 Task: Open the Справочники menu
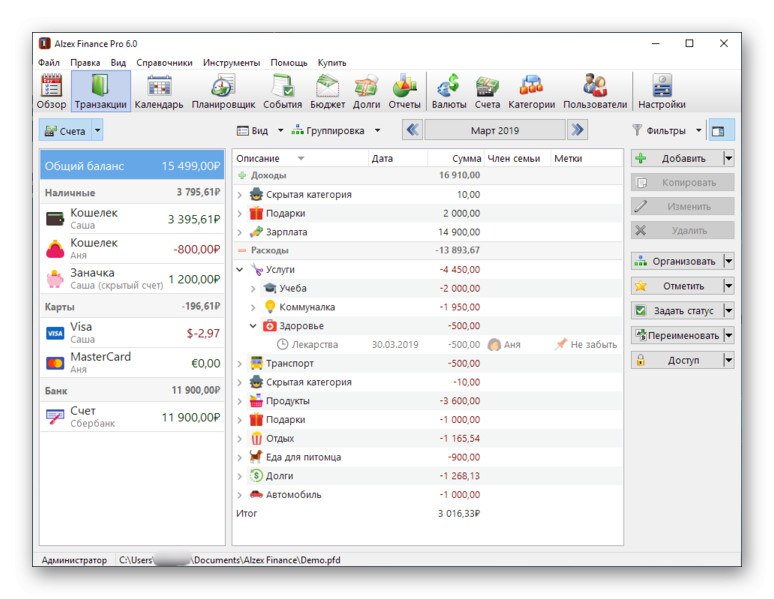[164, 63]
